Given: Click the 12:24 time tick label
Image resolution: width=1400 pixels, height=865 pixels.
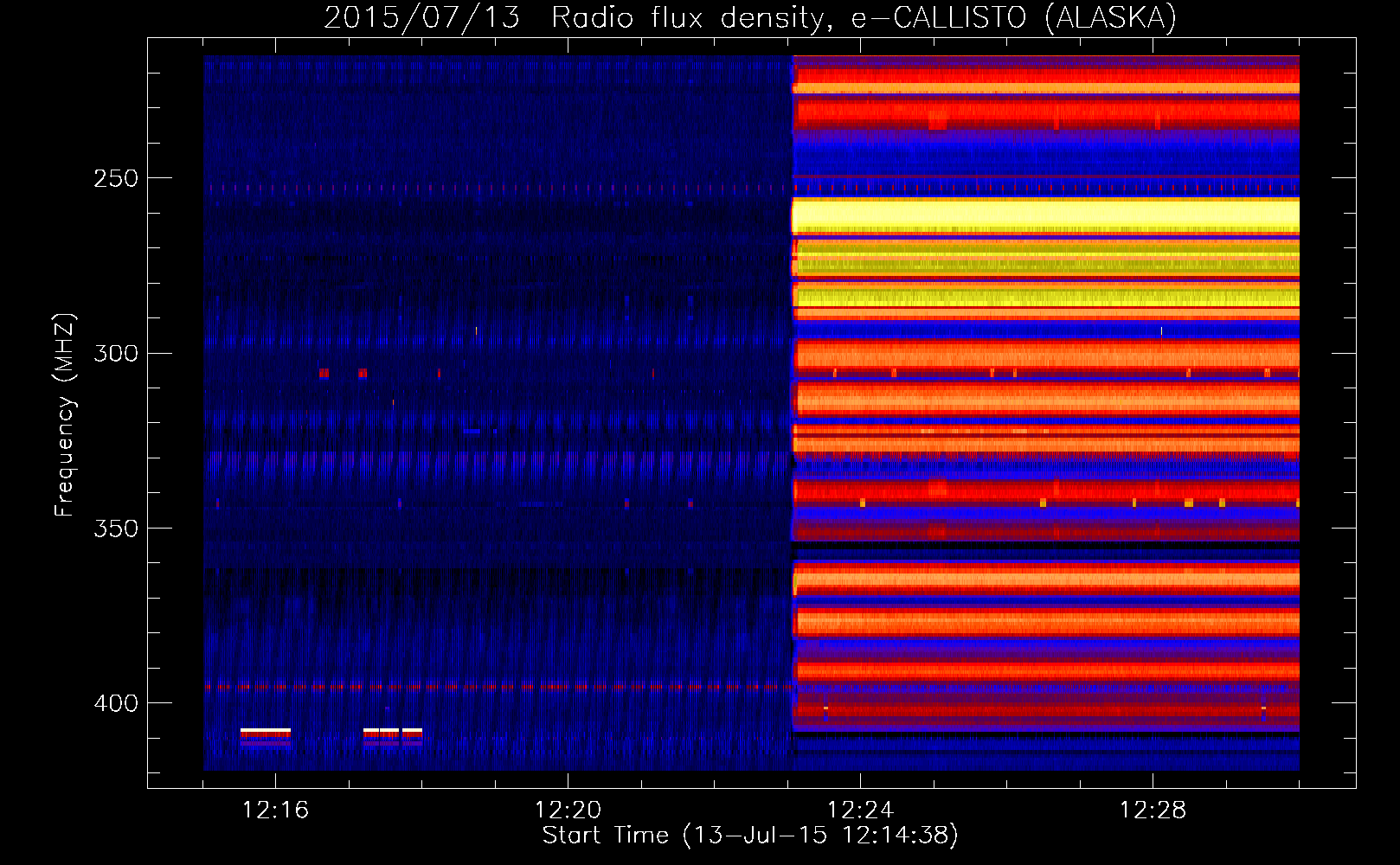Looking at the screenshot, I should (x=860, y=810).
